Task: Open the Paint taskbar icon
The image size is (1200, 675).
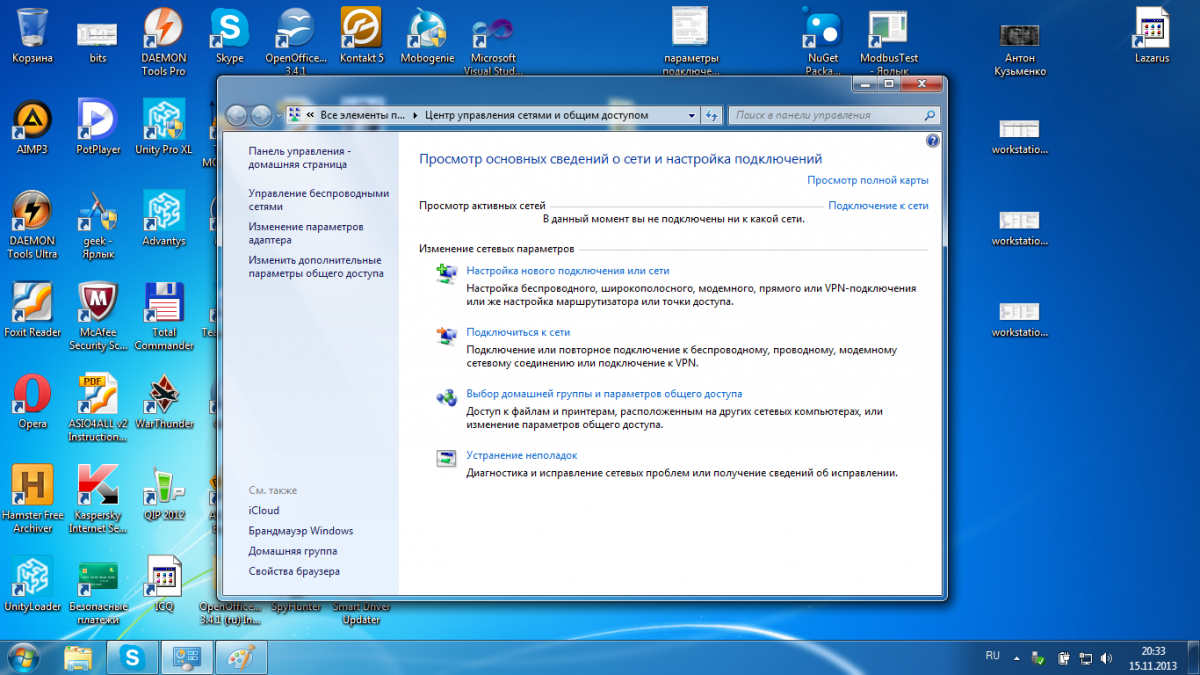Action: click(x=241, y=657)
